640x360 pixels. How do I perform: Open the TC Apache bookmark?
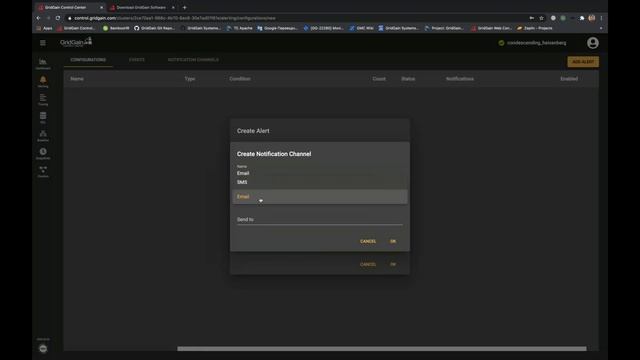[x=240, y=28]
